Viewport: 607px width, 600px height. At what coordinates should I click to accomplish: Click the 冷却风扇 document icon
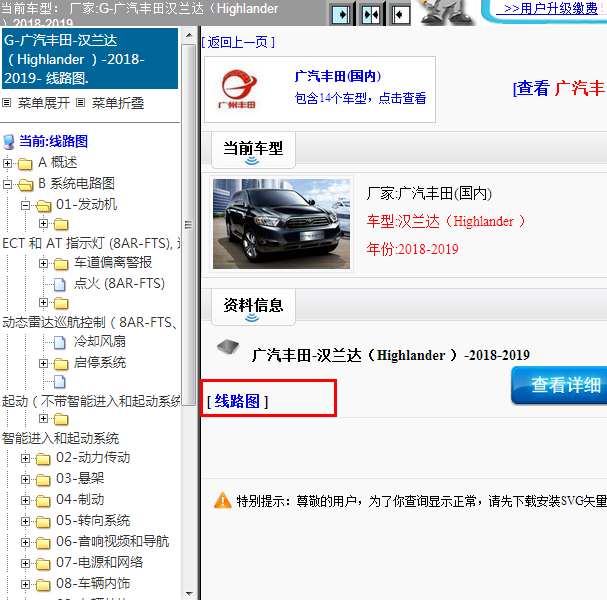(x=59, y=342)
